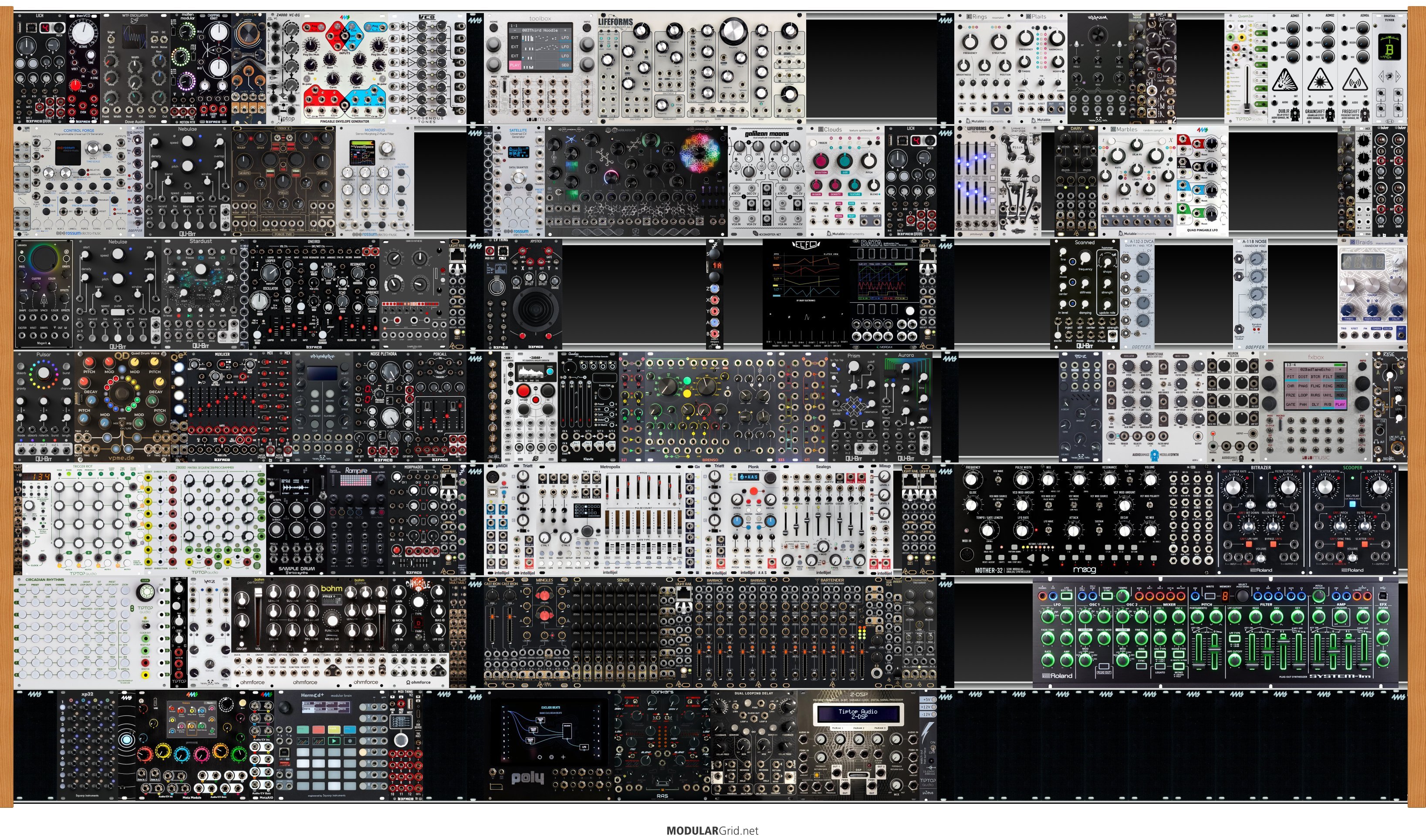
Task: Click the Squarp xp32 module
Action: pyautogui.click(x=87, y=745)
